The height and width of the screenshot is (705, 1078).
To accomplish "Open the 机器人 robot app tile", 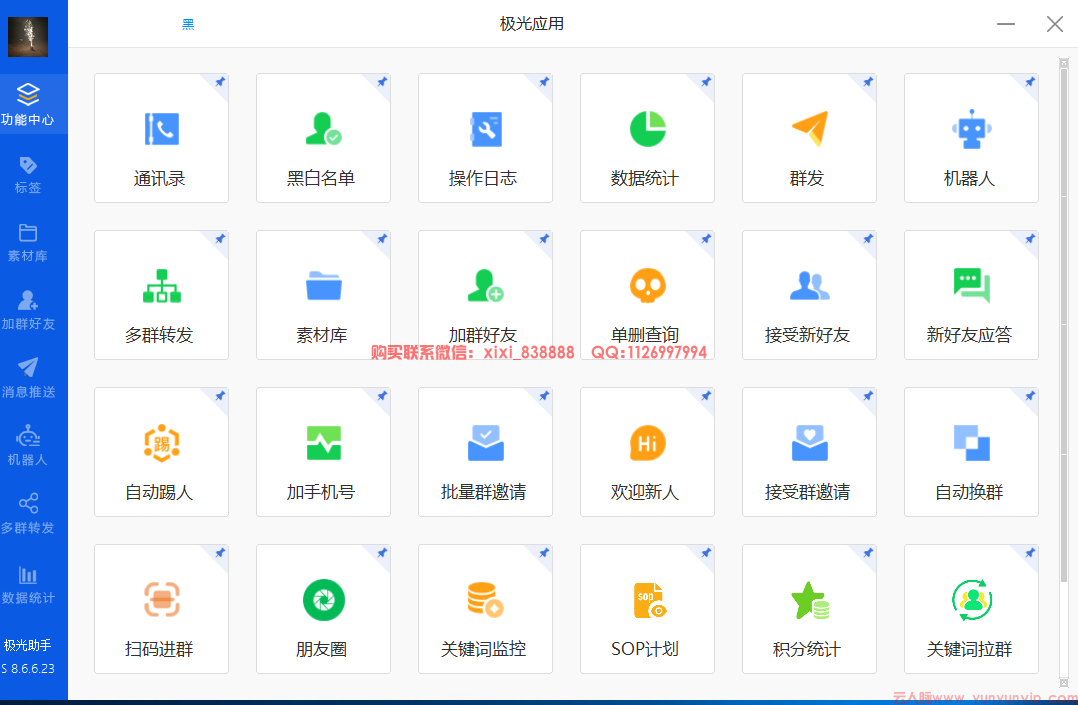I will [971, 139].
